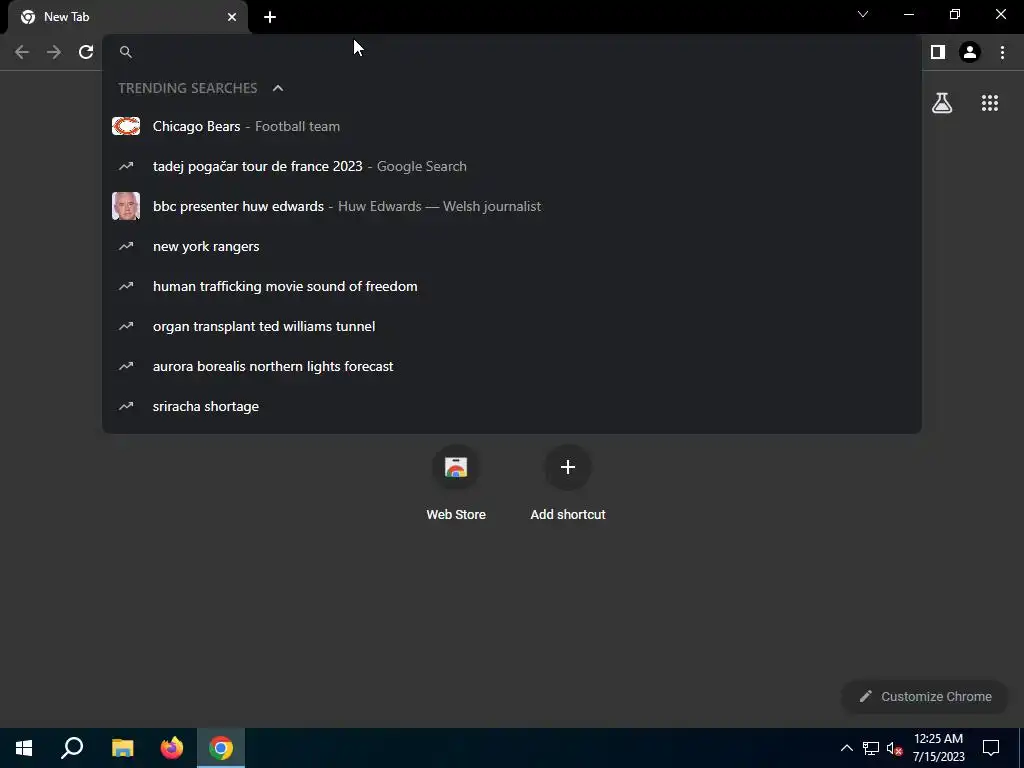Image resolution: width=1024 pixels, height=768 pixels.
Task: Close the New Tab tab
Action: [x=232, y=17]
